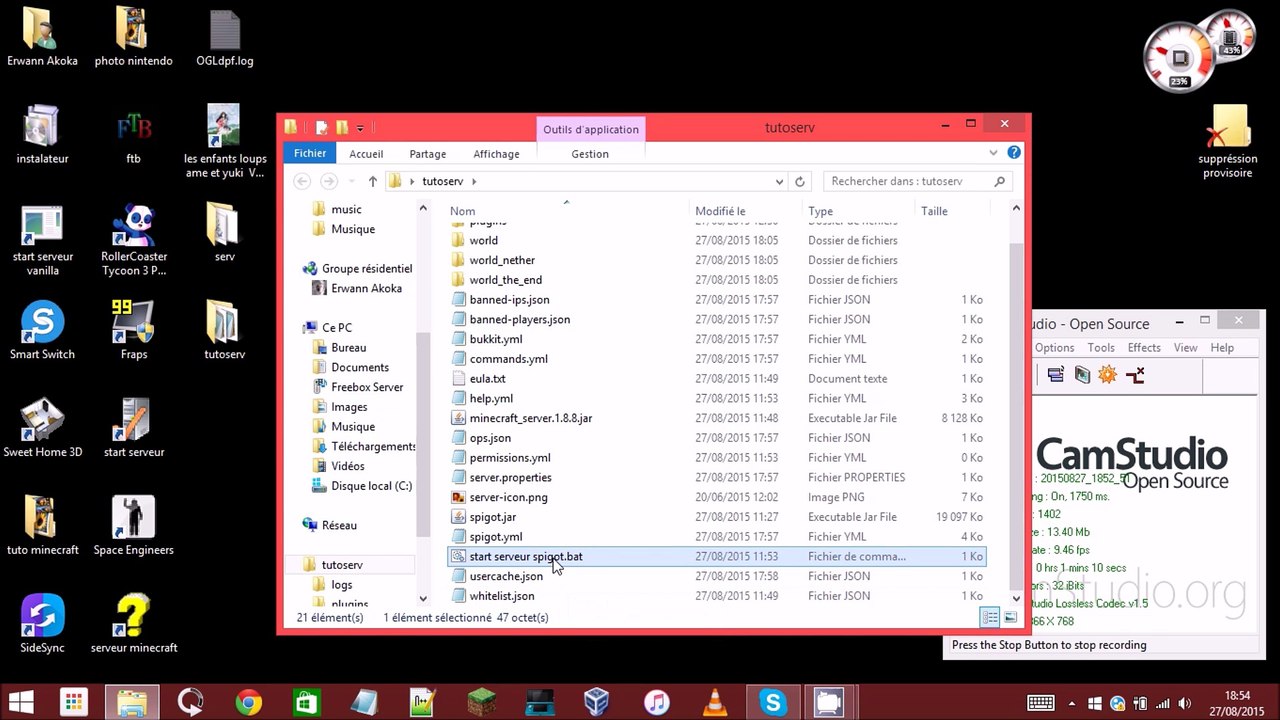The image size is (1280, 720).
Task: Click the Windows Start button
Action: (x=20, y=703)
